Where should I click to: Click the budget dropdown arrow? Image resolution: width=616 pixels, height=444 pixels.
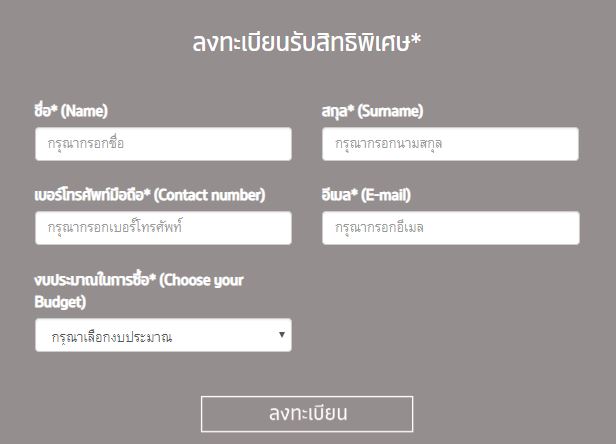pyautogui.click(x=283, y=335)
